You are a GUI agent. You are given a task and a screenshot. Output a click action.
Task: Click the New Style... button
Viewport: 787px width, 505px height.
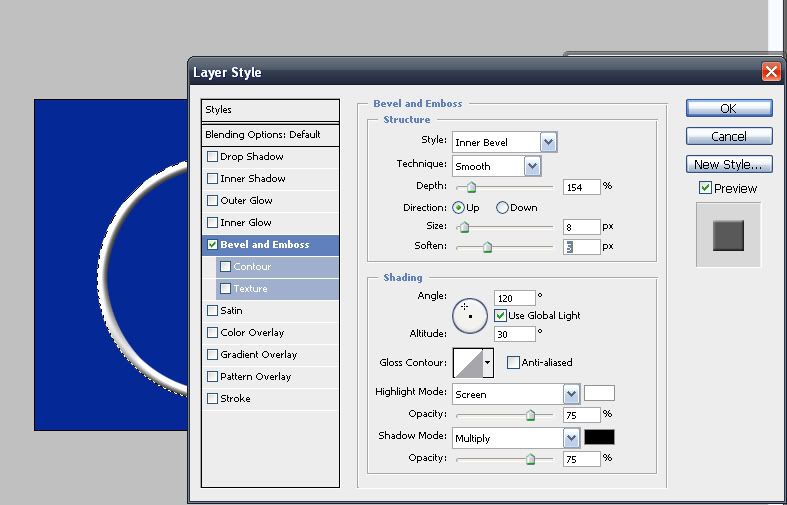coord(729,164)
